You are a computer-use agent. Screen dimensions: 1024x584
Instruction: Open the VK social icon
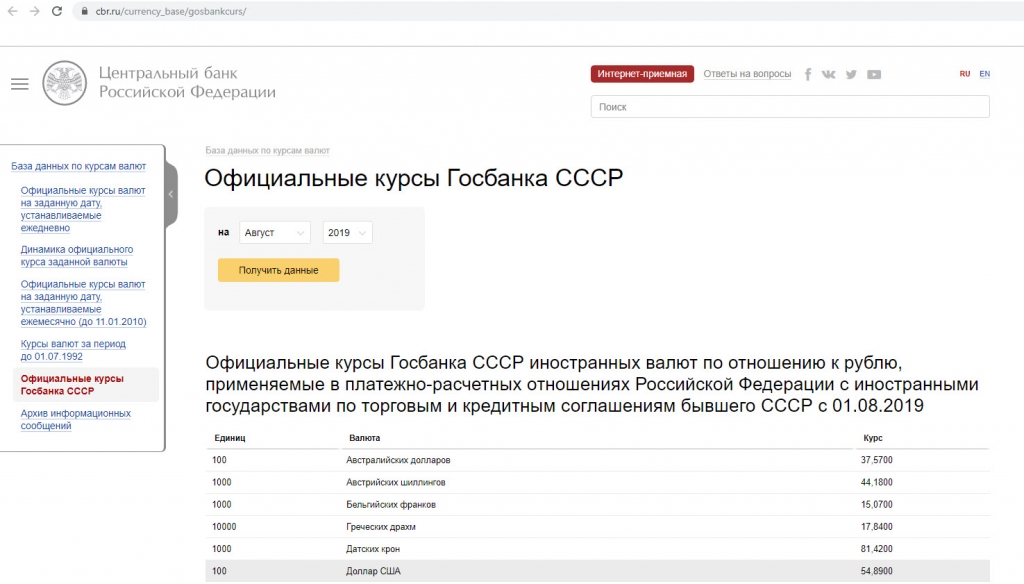(x=828, y=74)
